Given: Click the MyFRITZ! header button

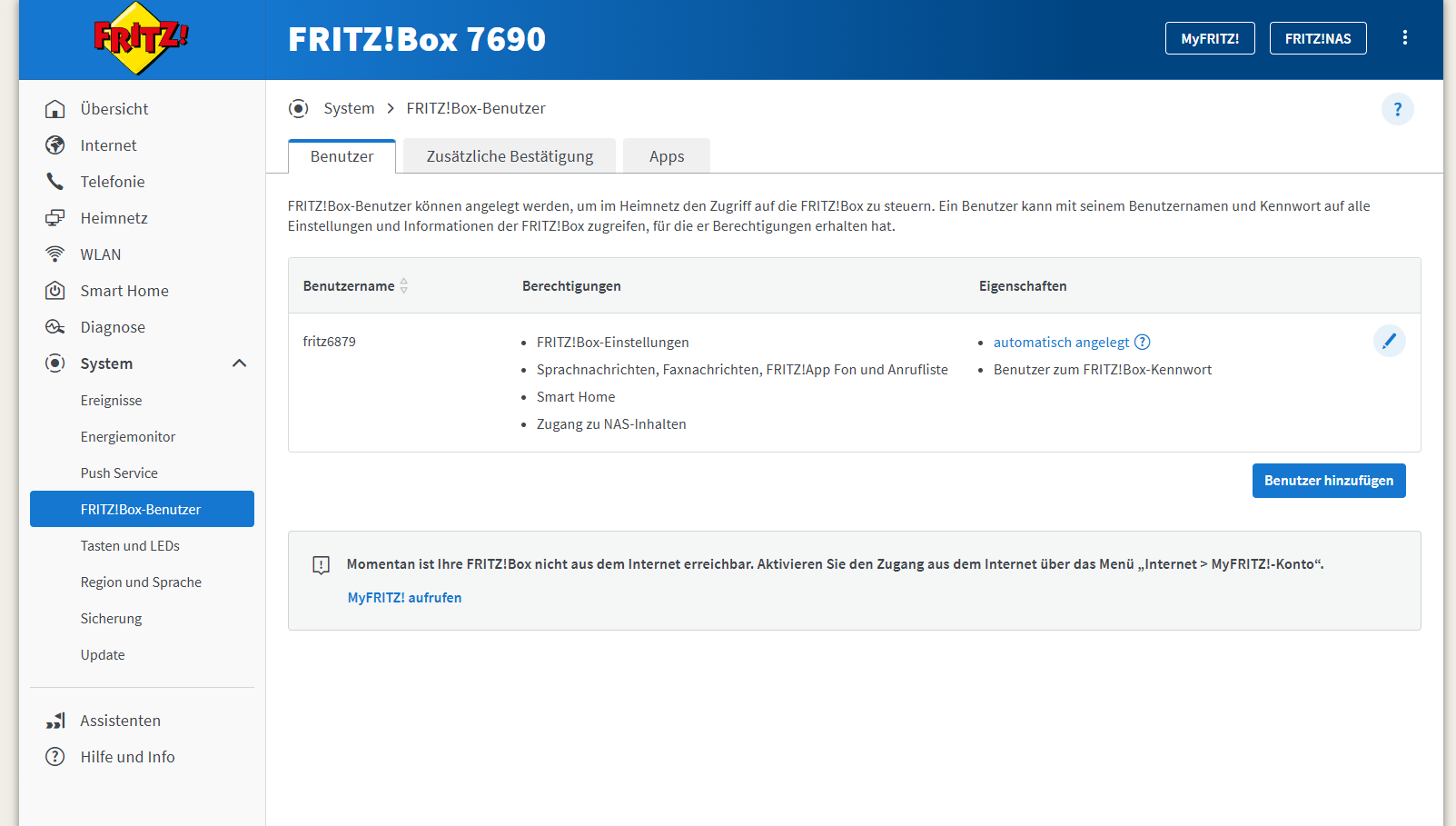Looking at the screenshot, I should 1210,38.
